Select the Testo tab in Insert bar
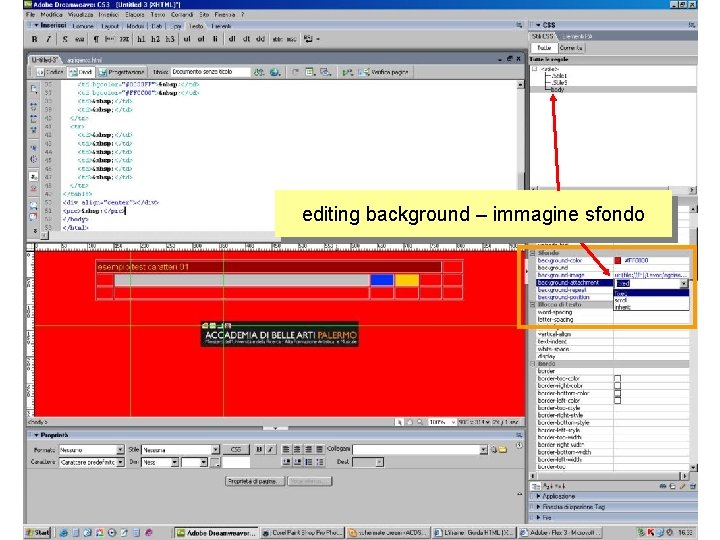This screenshot has height=540, width=720. pyautogui.click(x=196, y=26)
